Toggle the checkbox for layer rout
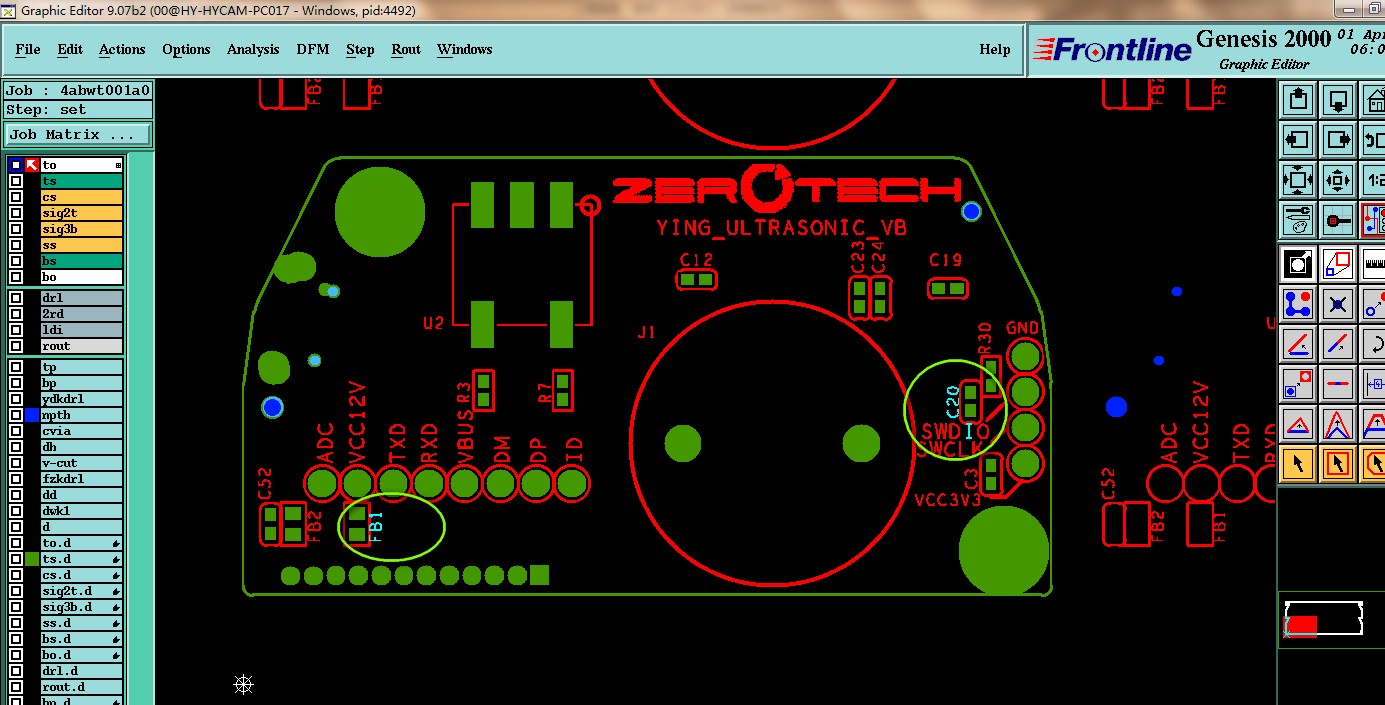 (16, 346)
